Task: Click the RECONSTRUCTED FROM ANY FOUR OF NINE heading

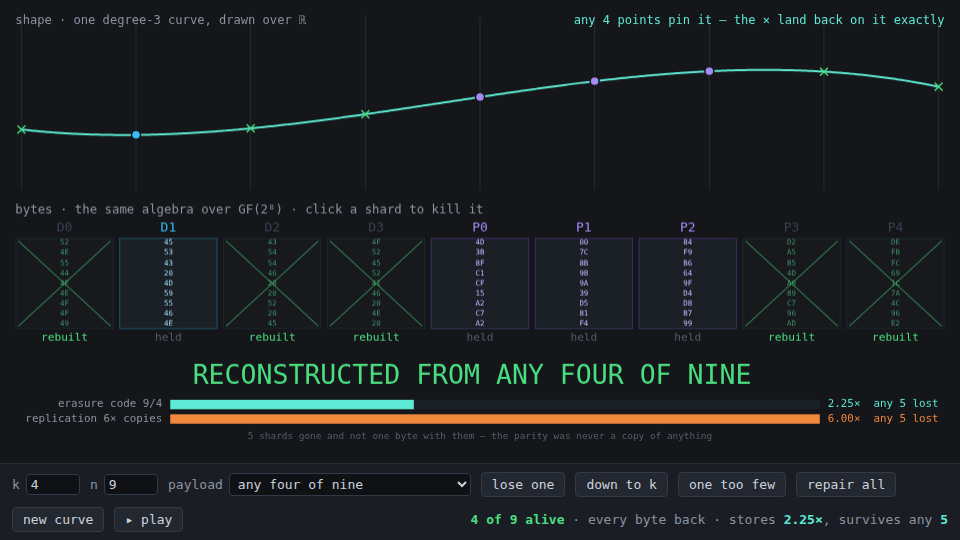Action: click(x=471, y=374)
